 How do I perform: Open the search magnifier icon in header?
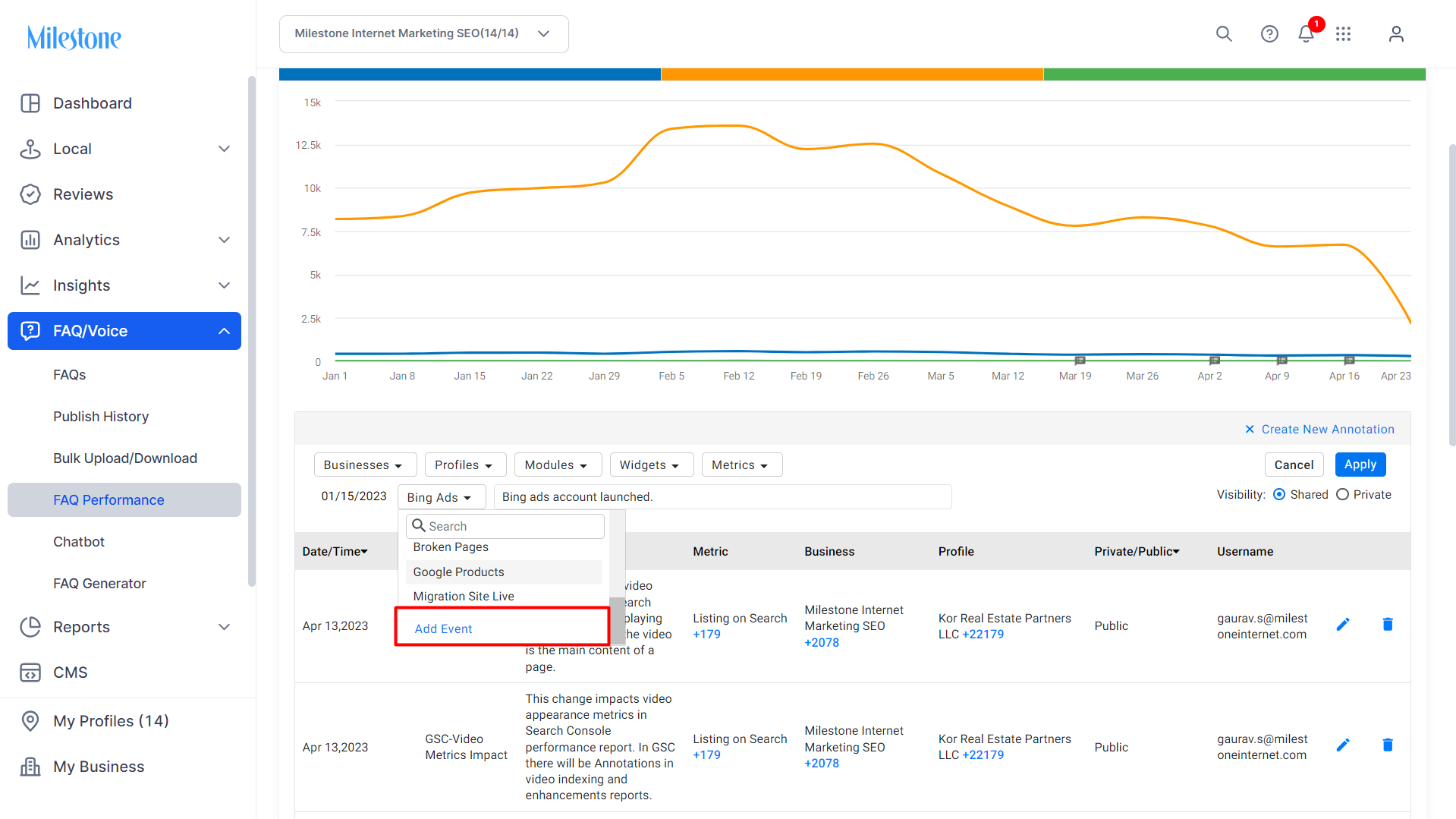point(1224,33)
